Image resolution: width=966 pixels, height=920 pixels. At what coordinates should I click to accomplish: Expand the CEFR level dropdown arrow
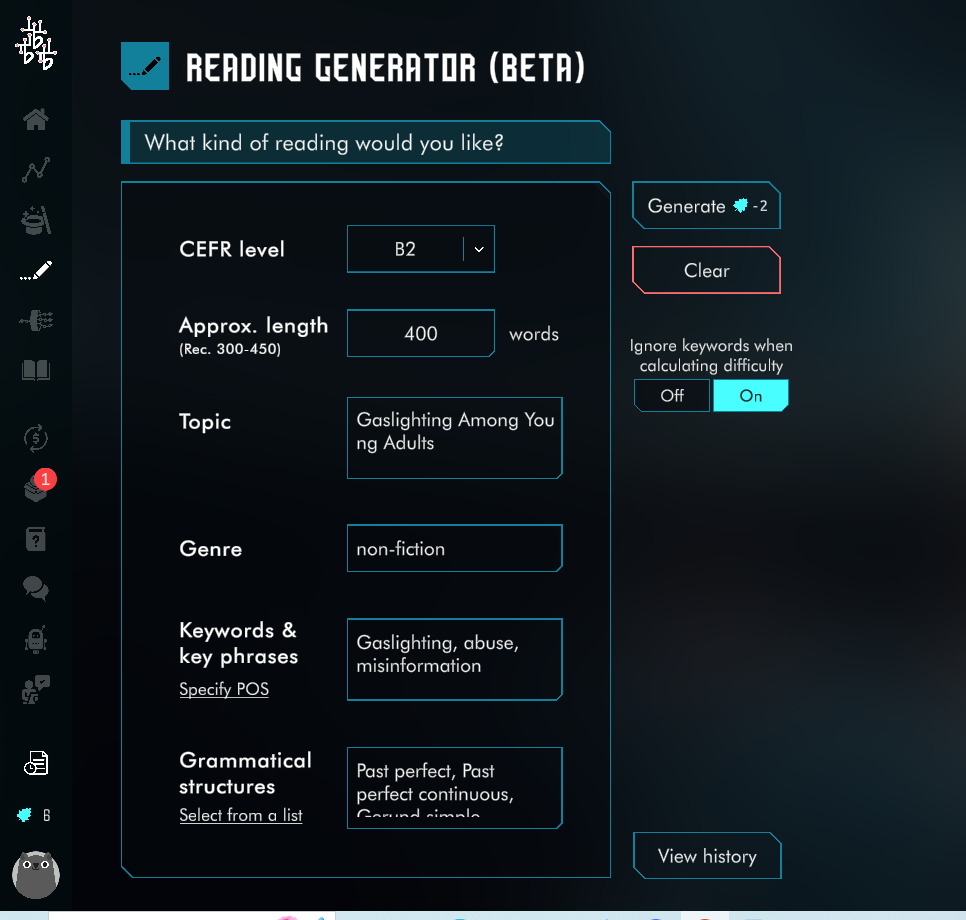(479, 250)
